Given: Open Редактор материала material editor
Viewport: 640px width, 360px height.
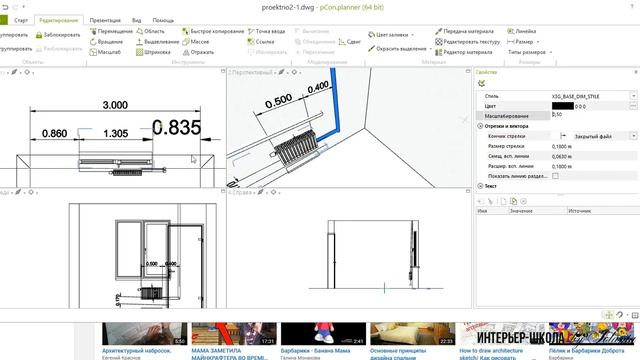Looking at the screenshot, I should point(464,52).
